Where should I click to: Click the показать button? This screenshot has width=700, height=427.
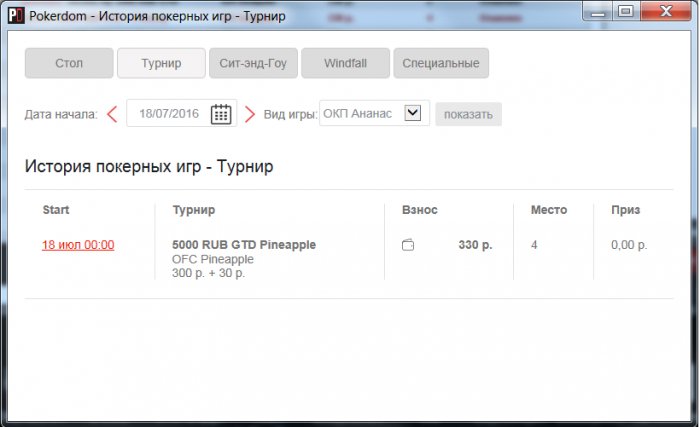click(x=468, y=114)
